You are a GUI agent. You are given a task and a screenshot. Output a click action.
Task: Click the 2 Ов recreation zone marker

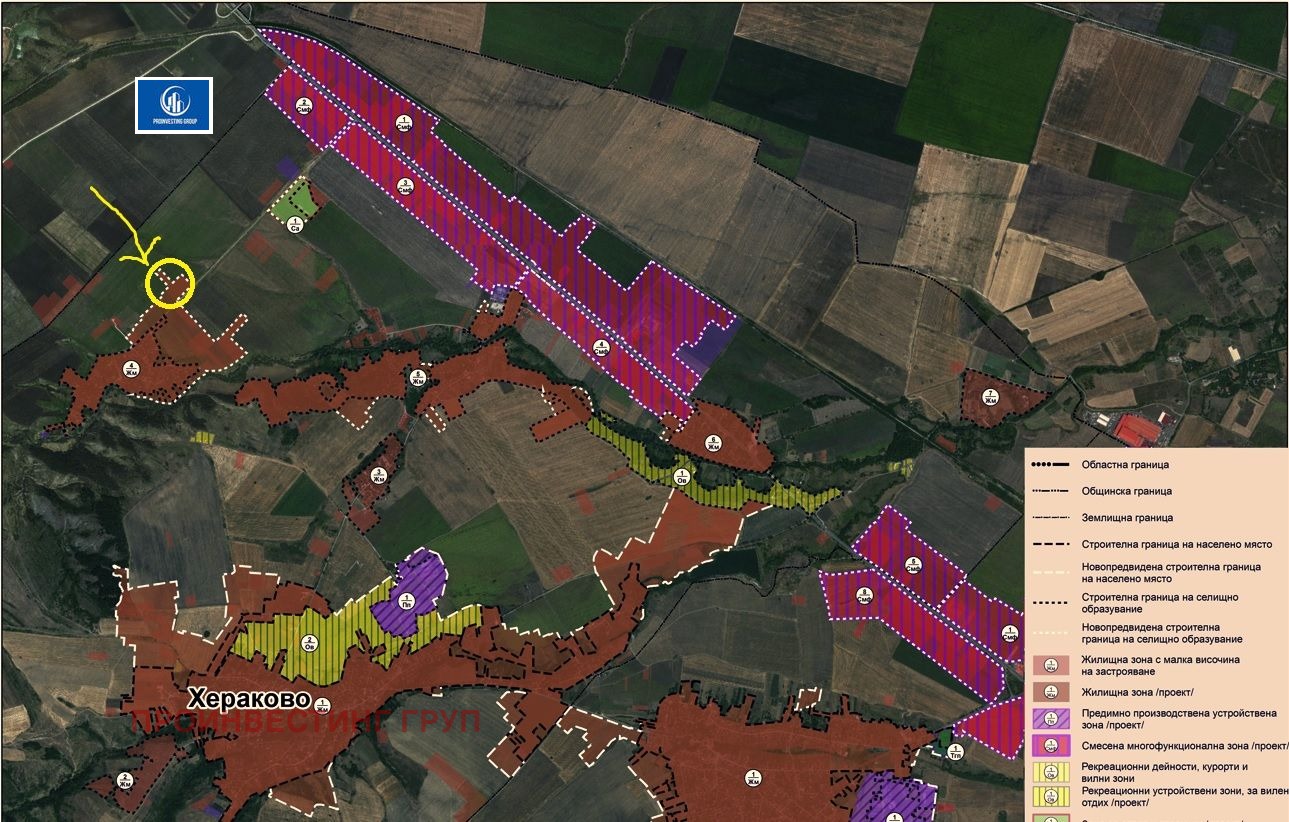309,643
